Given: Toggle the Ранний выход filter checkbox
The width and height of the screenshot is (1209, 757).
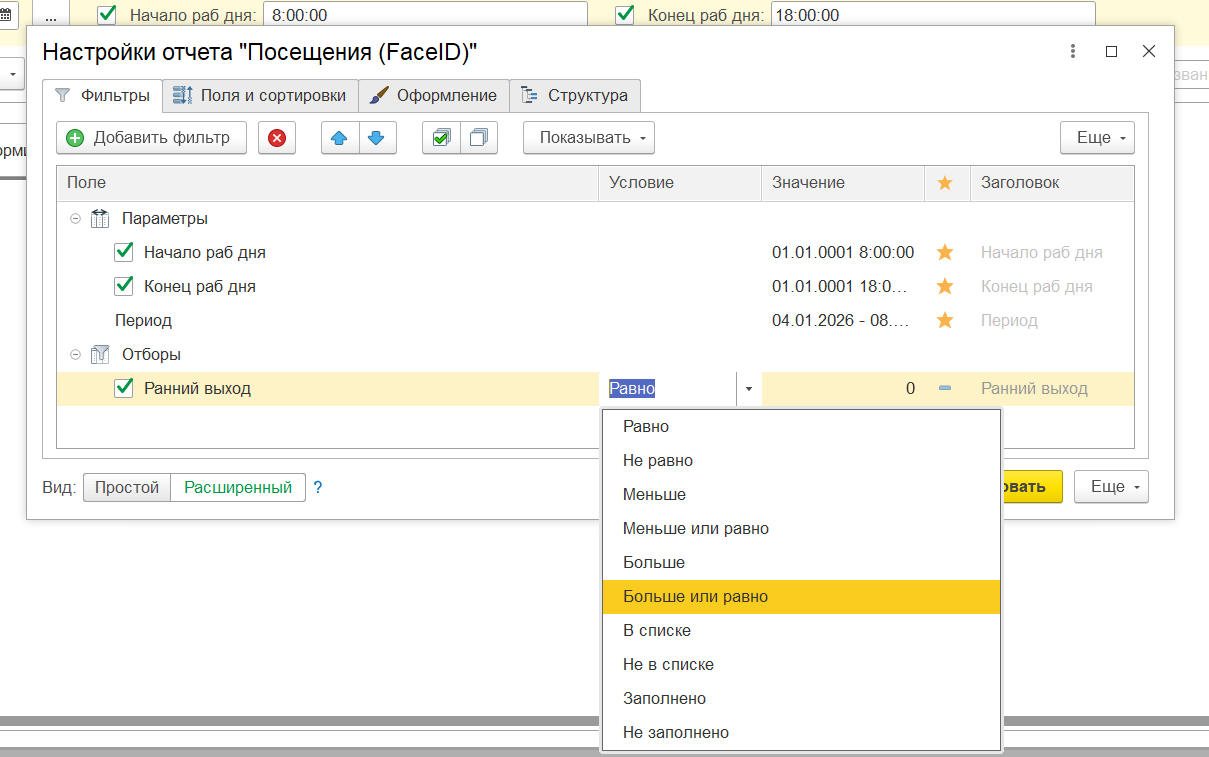Looking at the screenshot, I should tap(124, 389).
